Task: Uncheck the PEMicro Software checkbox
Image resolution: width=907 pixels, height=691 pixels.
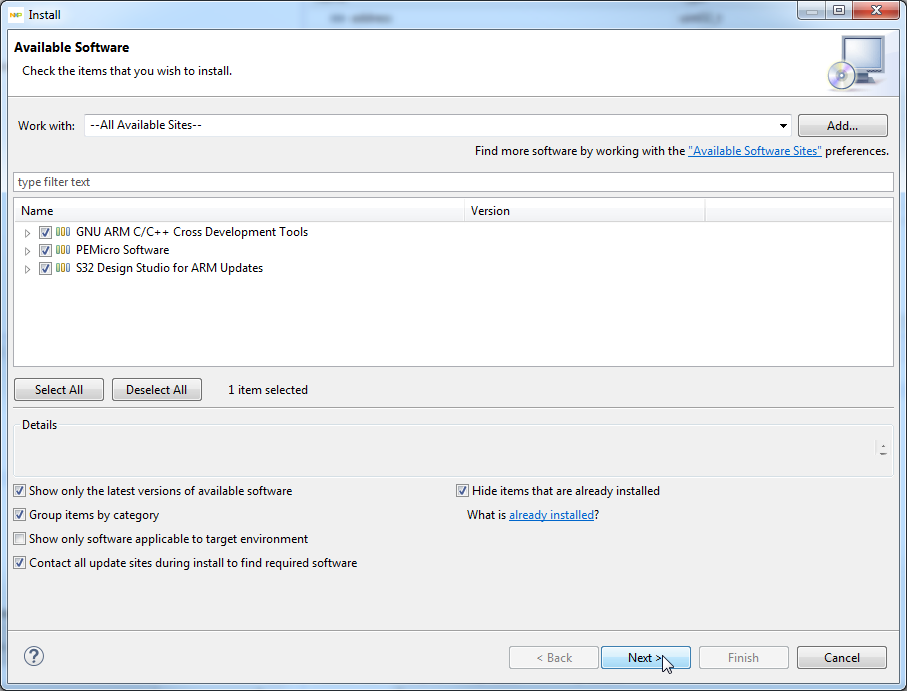Action: point(45,250)
